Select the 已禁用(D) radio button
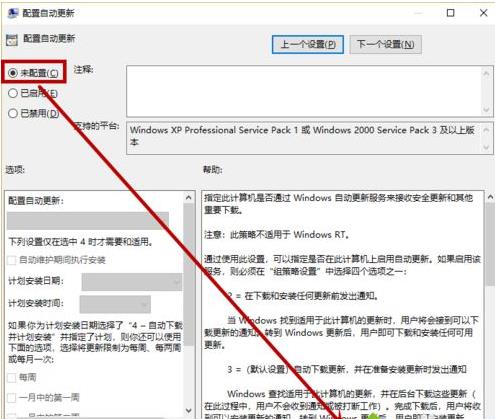Screen dimensions: 495x419 pyautogui.click(x=13, y=113)
